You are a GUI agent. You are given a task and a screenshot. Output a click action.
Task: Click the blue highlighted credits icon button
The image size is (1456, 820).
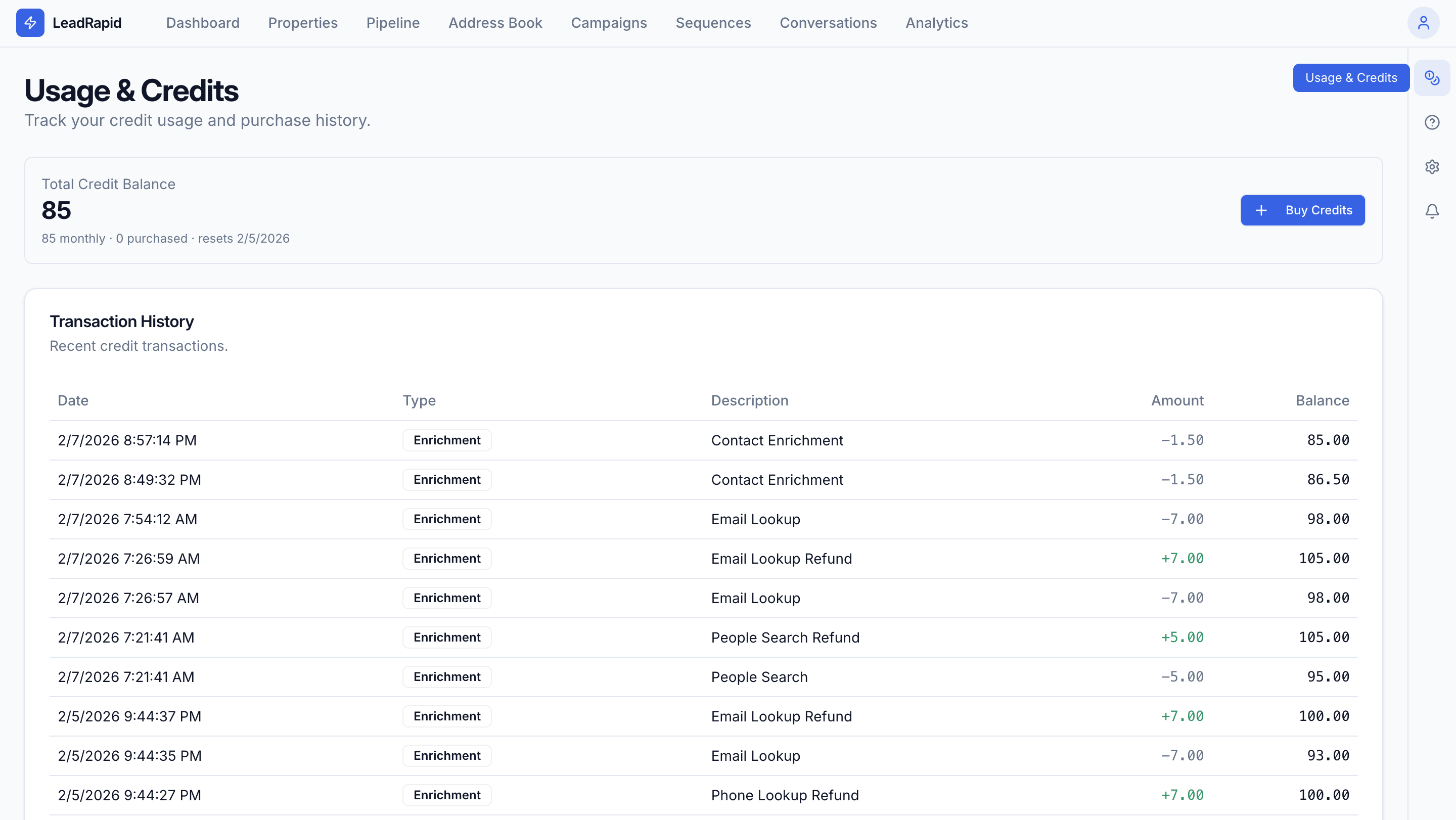coord(1432,77)
